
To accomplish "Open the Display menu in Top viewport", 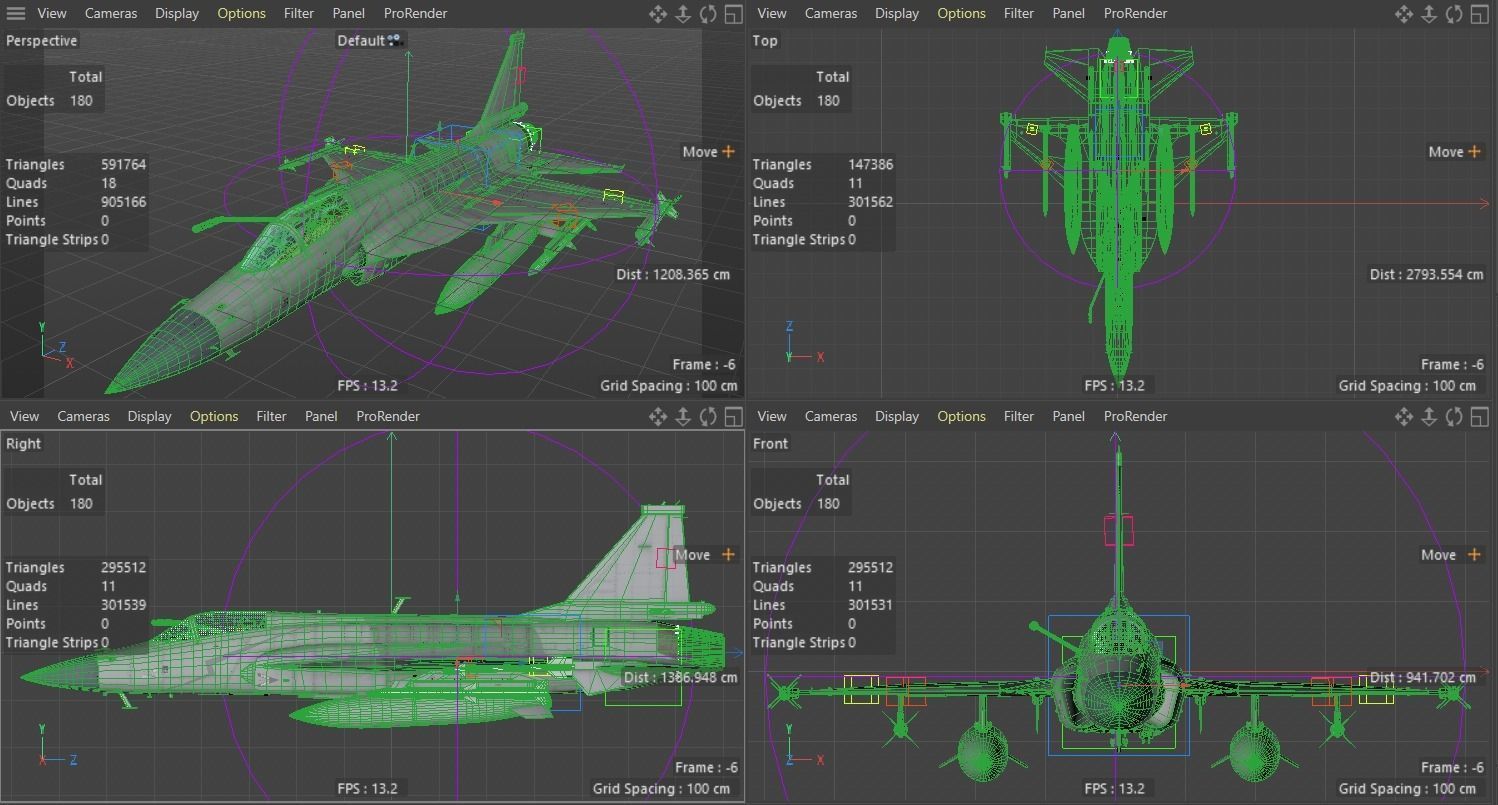I will click(897, 13).
